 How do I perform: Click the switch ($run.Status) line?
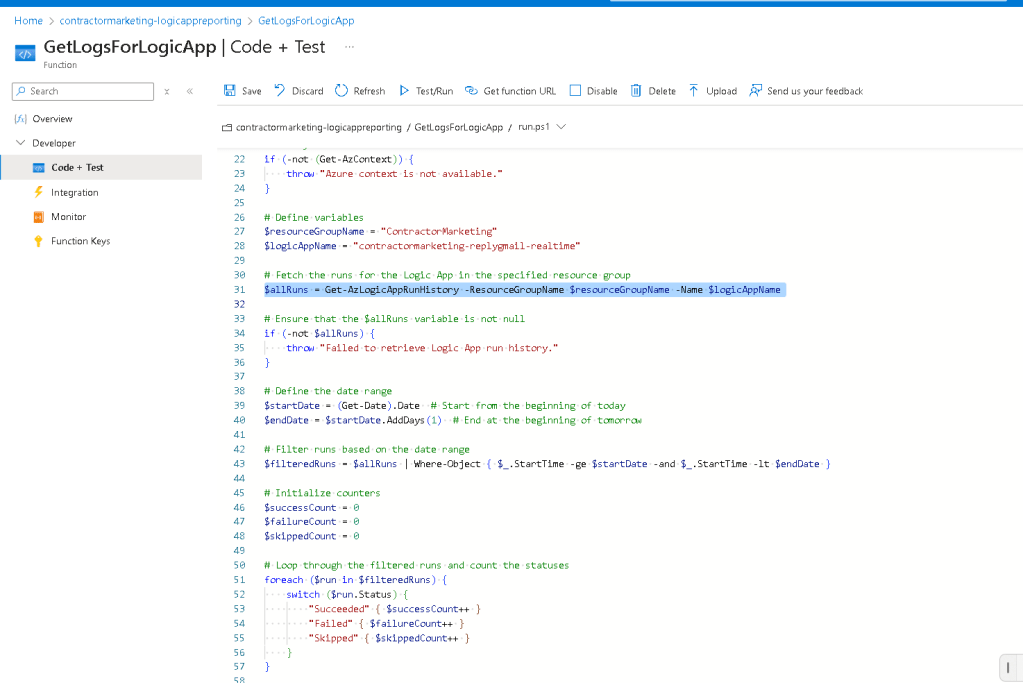pyautogui.click(x=347, y=594)
